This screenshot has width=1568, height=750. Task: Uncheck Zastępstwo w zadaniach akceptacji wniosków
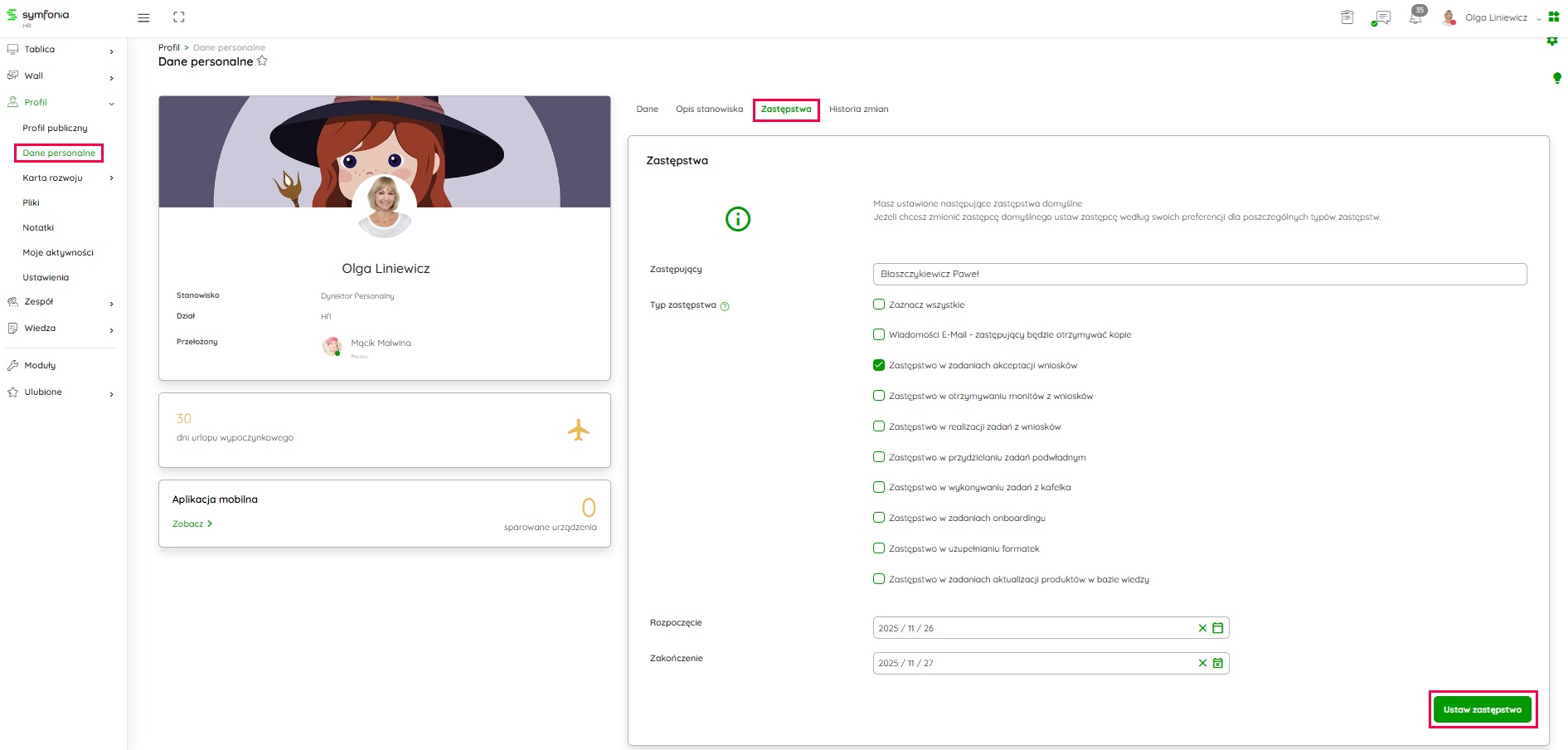pyautogui.click(x=879, y=365)
